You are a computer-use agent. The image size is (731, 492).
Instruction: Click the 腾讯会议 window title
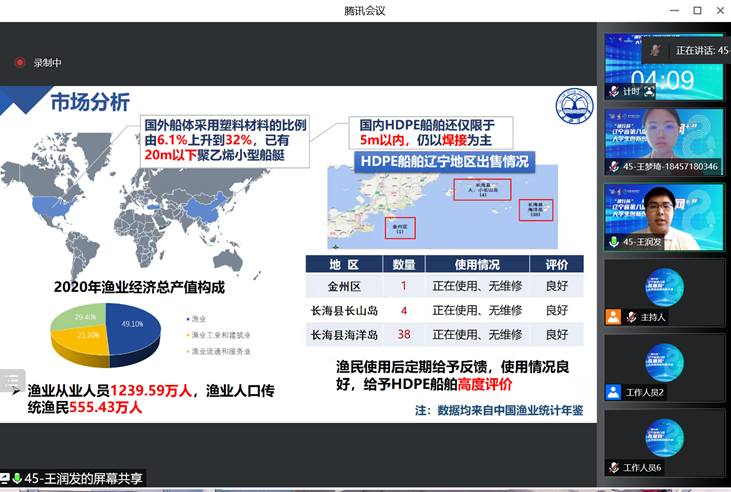point(365,11)
